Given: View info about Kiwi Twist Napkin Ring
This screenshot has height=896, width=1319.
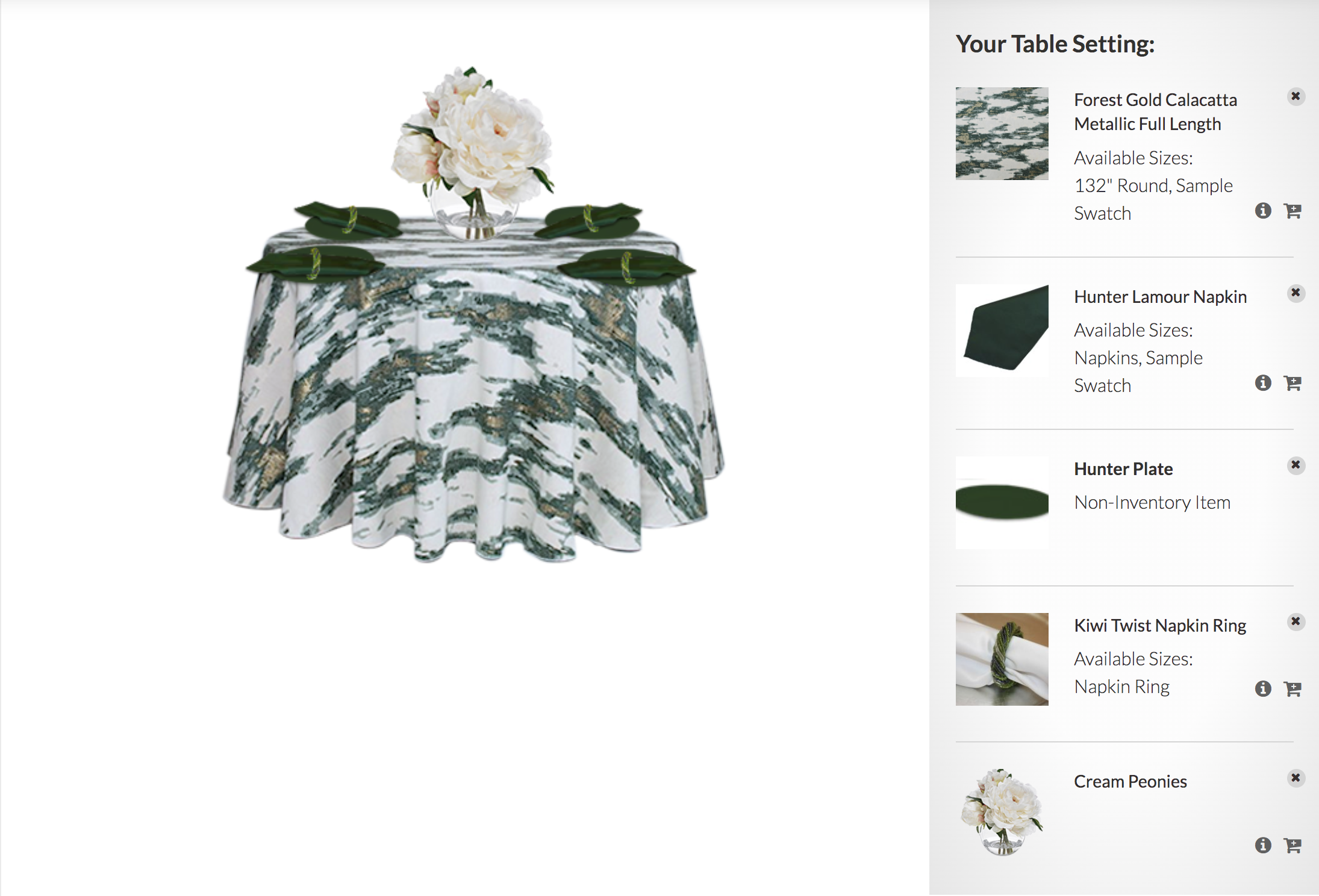Looking at the screenshot, I should [x=1263, y=689].
